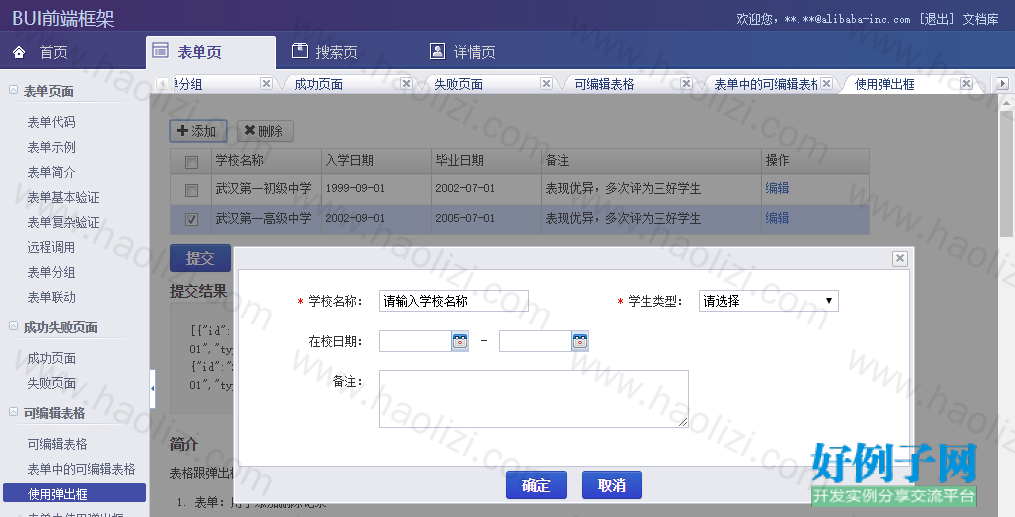Uncheck the 武汉第一高级中学 row checkbox
1015x517 pixels.
[x=191, y=219]
